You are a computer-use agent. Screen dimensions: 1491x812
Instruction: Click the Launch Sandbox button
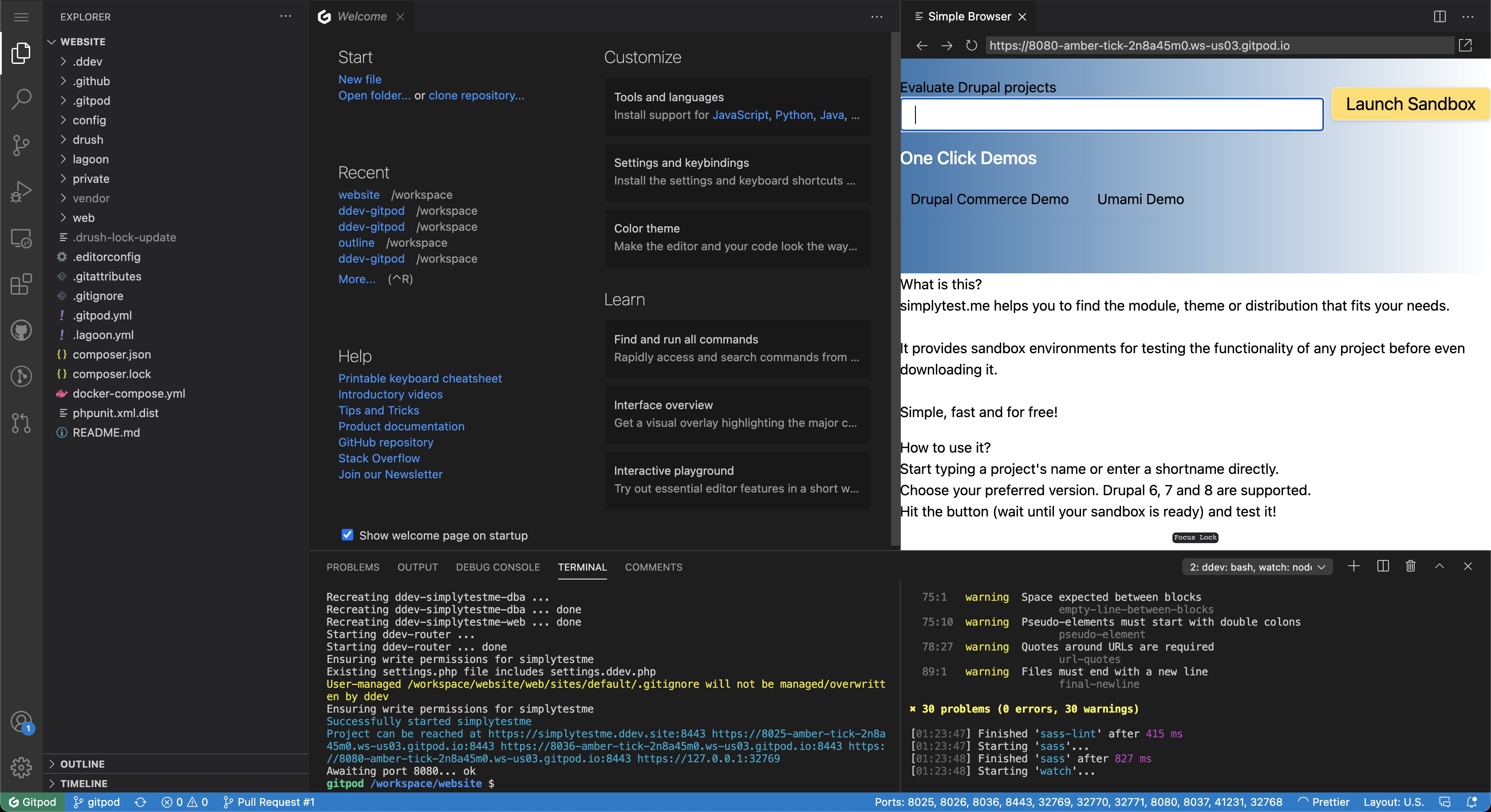[x=1410, y=104]
